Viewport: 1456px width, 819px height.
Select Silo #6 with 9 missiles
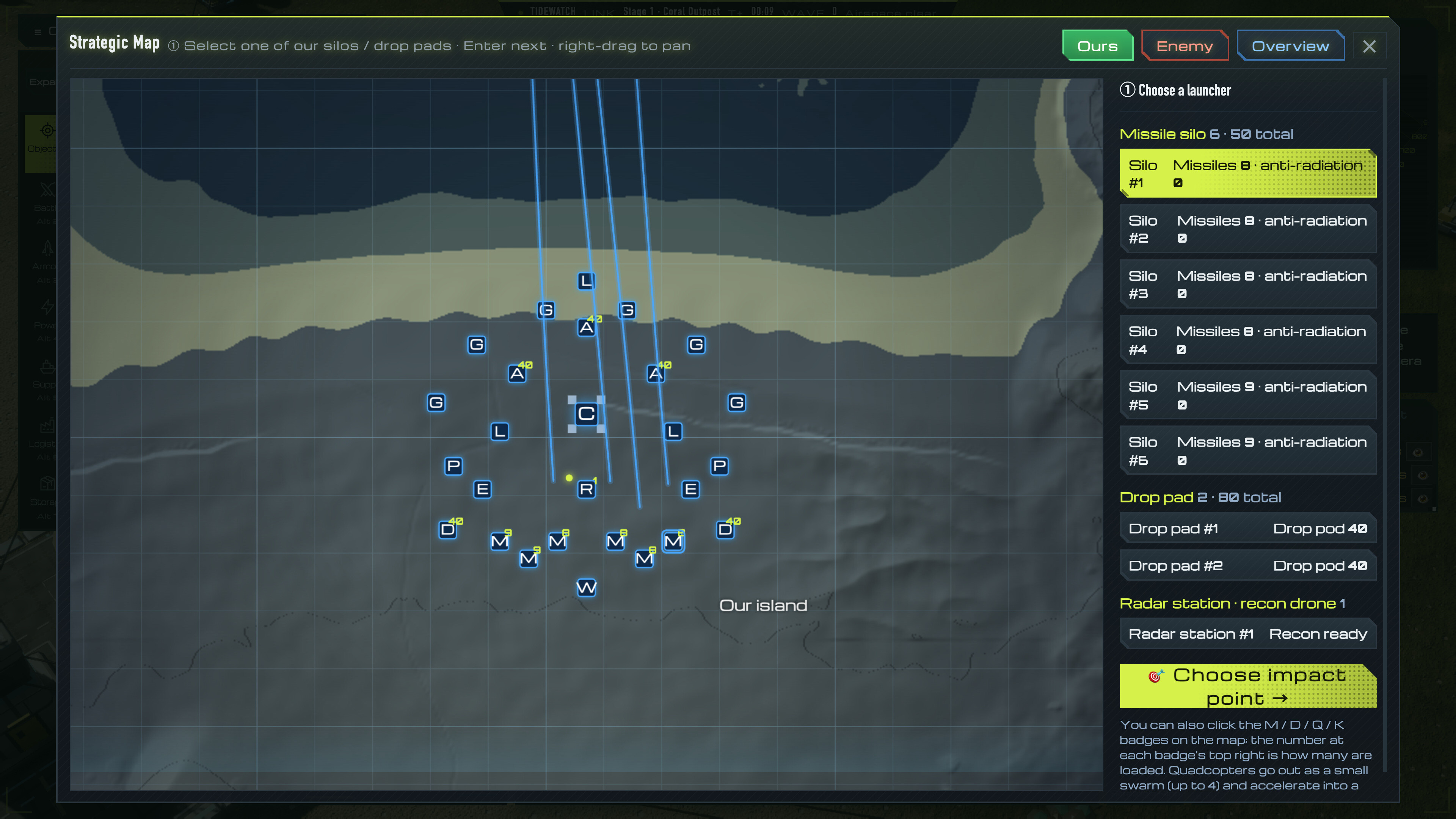pos(1247,450)
